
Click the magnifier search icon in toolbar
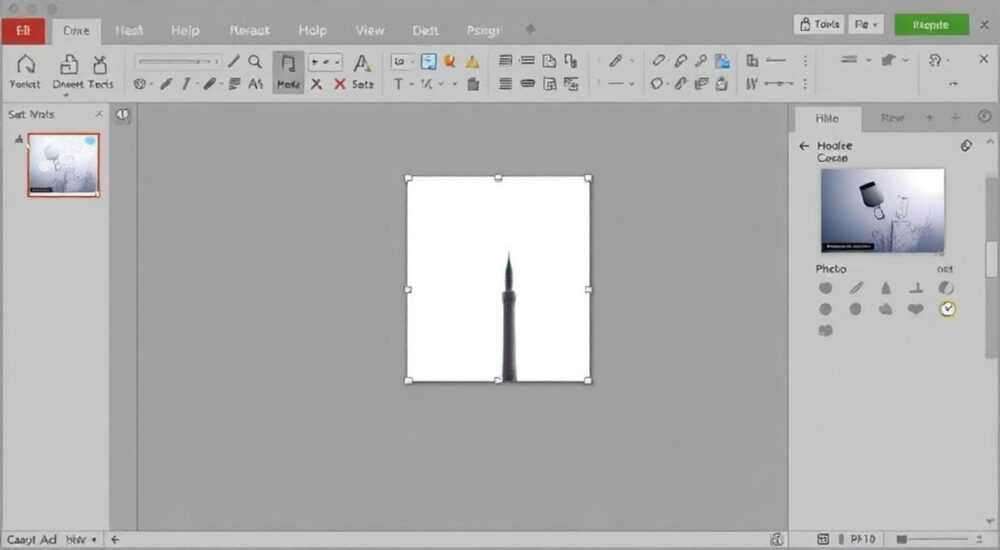click(x=255, y=61)
